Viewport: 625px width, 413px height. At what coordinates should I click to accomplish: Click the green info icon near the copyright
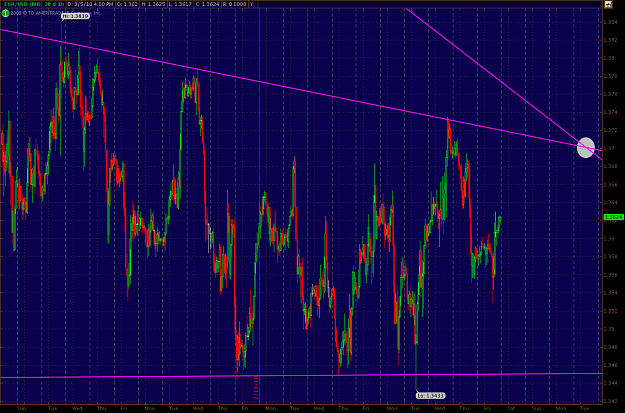click(5, 13)
